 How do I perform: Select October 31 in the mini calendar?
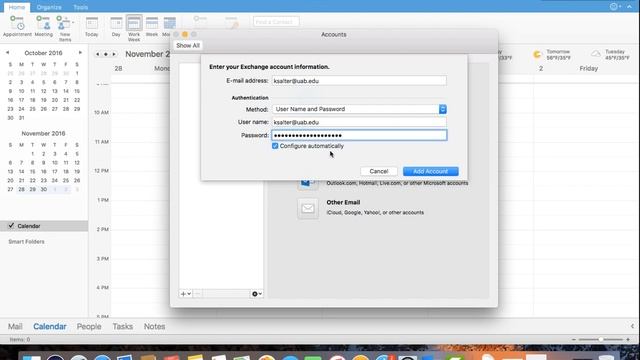pos(21,118)
